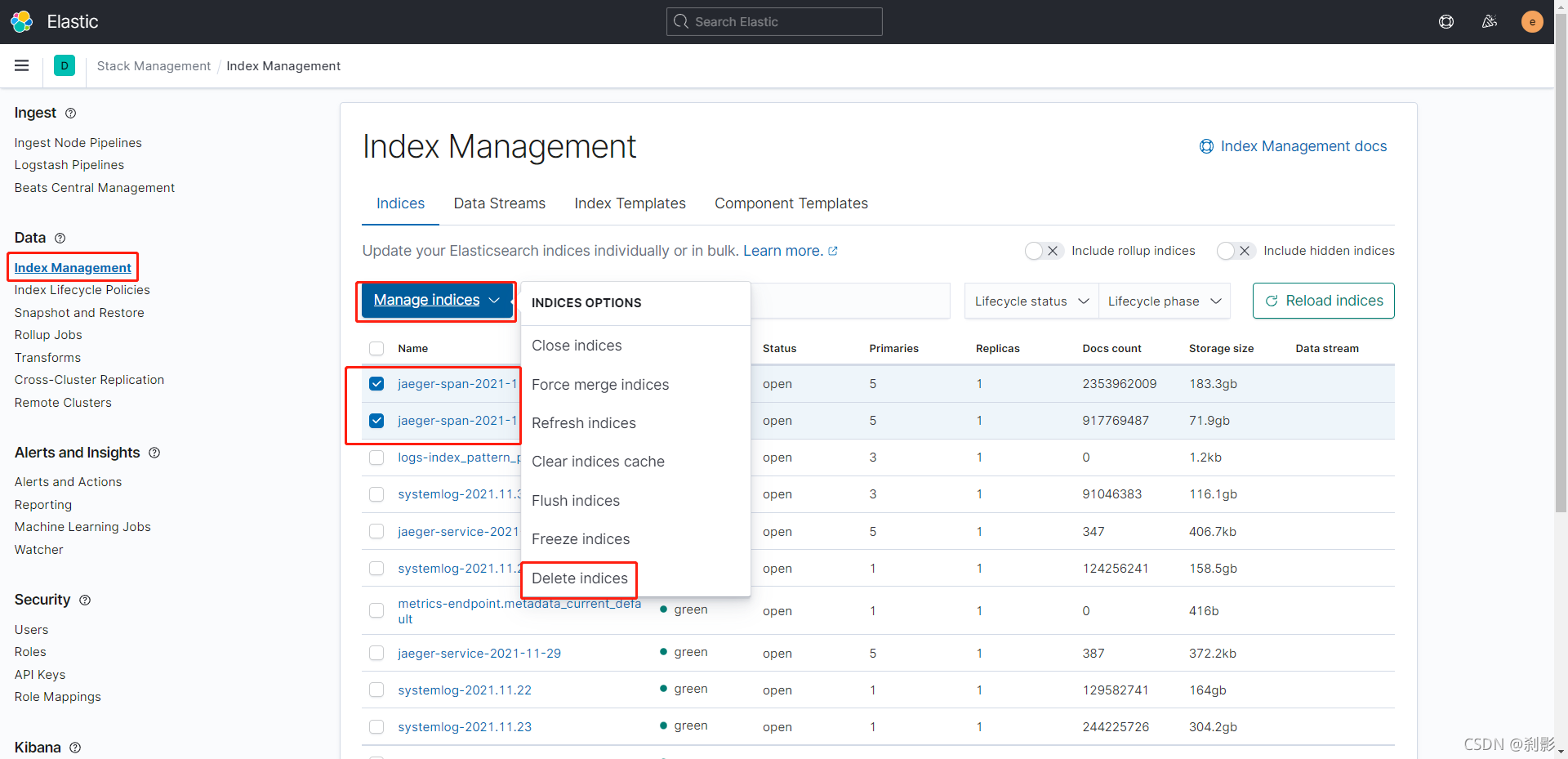Open systemlog-2021.11.22 index link
The width and height of the screenshot is (1568, 759).
(x=465, y=690)
